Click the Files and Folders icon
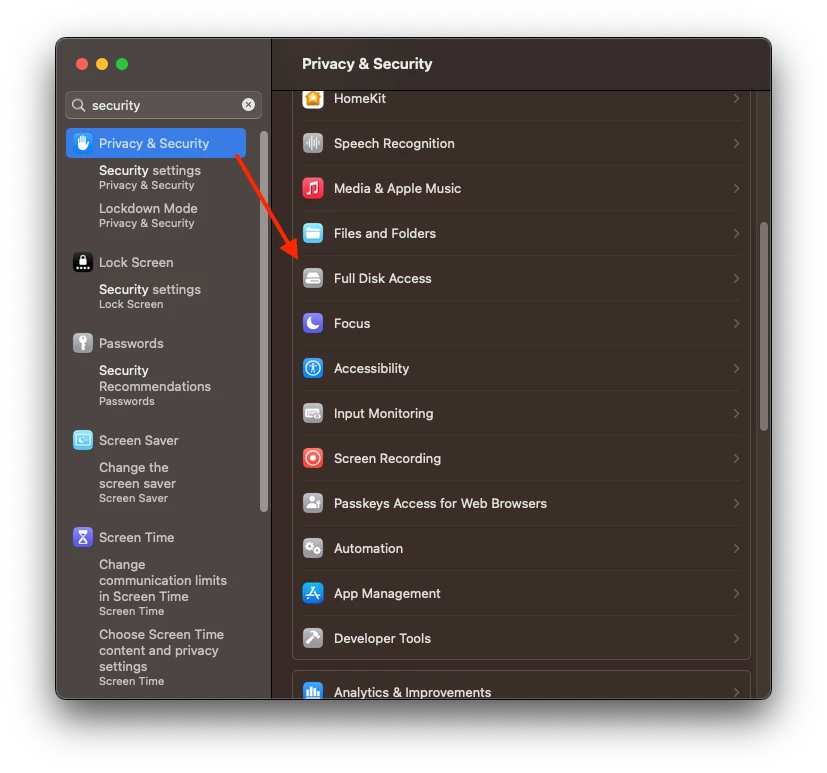The image size is (827, 773). click(313, 233)
